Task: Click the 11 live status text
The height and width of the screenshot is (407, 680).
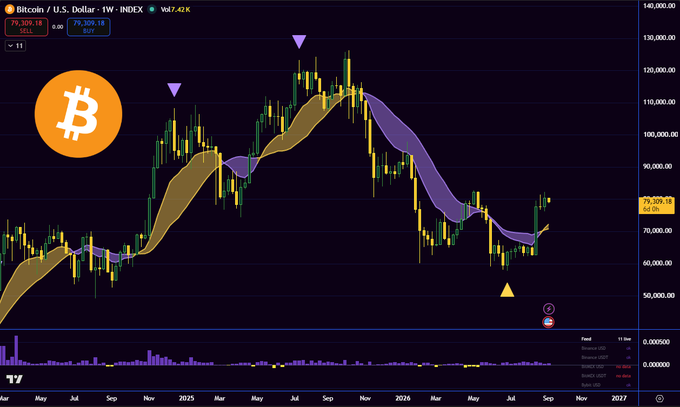Action: coord(624,339)
